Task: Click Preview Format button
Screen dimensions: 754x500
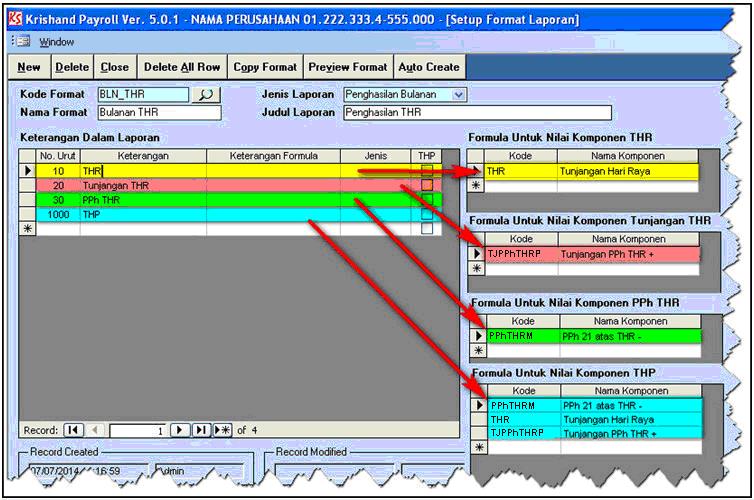Action: tap(348, 67)
